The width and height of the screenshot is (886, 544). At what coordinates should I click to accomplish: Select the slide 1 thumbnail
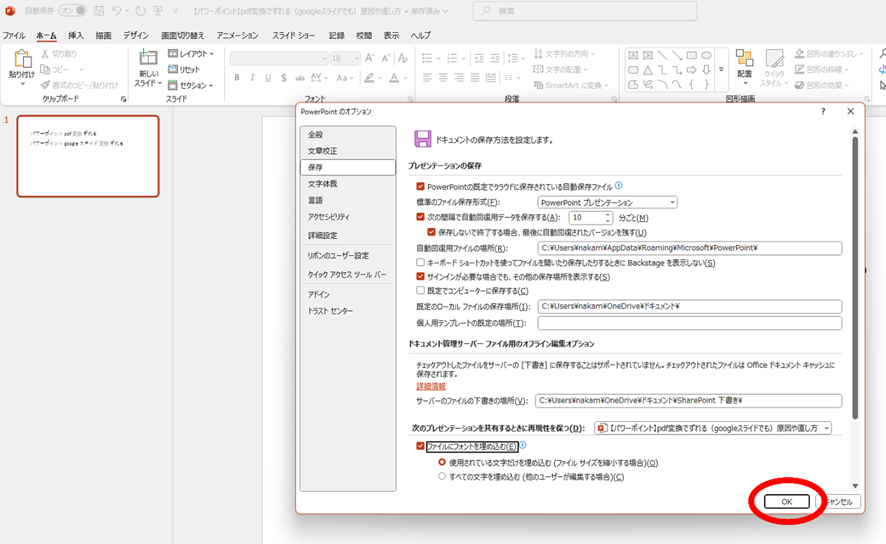(x=88, y=156)
